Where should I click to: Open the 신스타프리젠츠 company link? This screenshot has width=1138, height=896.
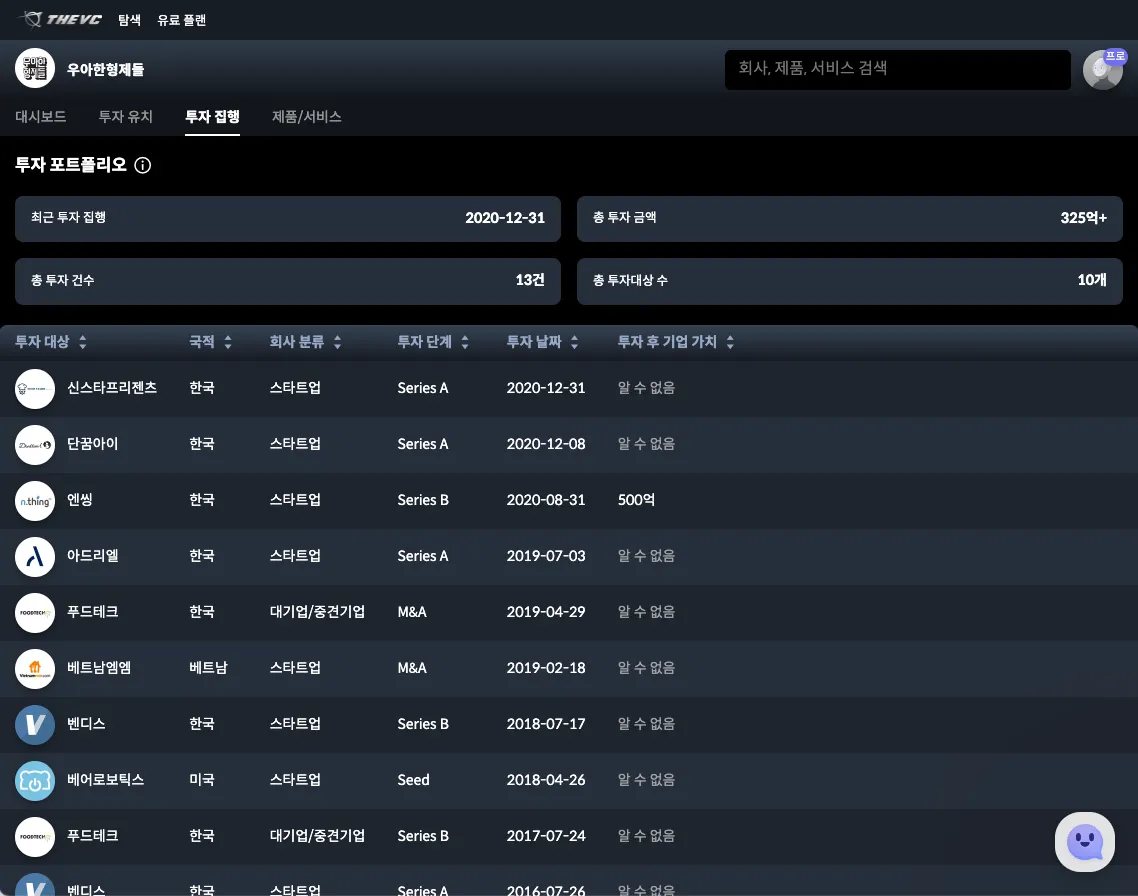(112, 387)
